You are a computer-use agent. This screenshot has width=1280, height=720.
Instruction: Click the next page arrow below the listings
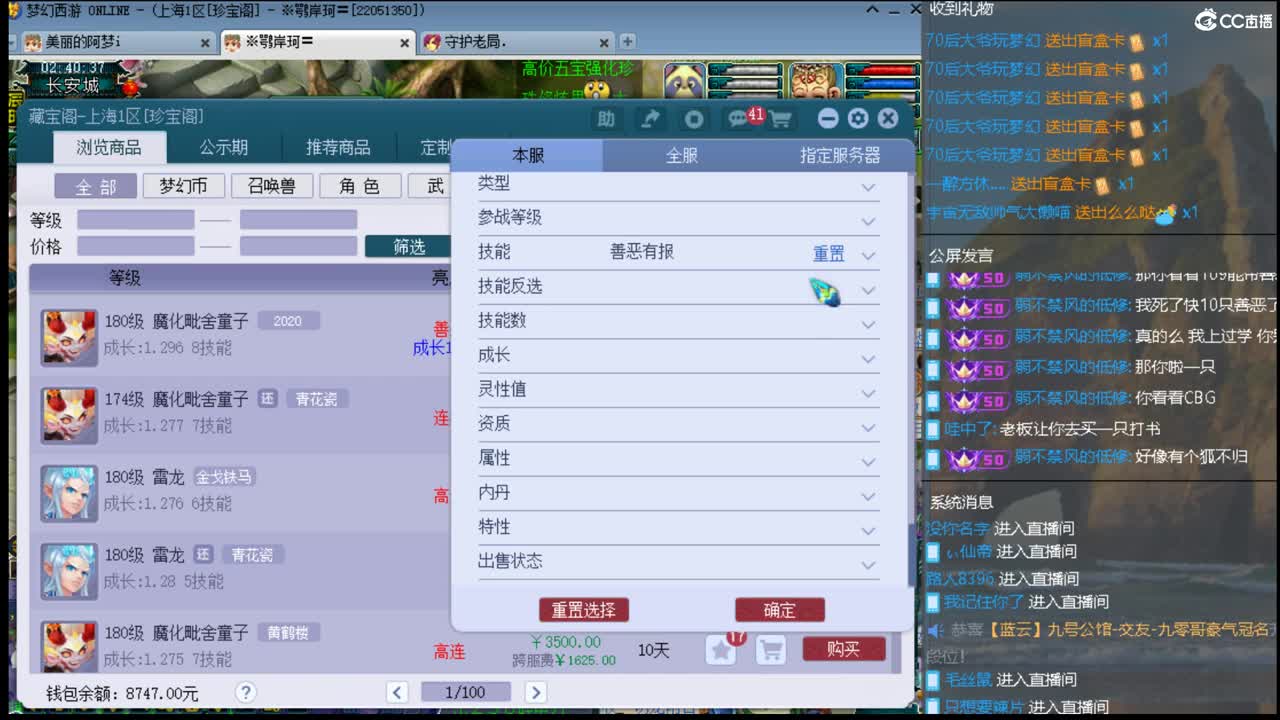pyautogui.click(x=536, y=691)
